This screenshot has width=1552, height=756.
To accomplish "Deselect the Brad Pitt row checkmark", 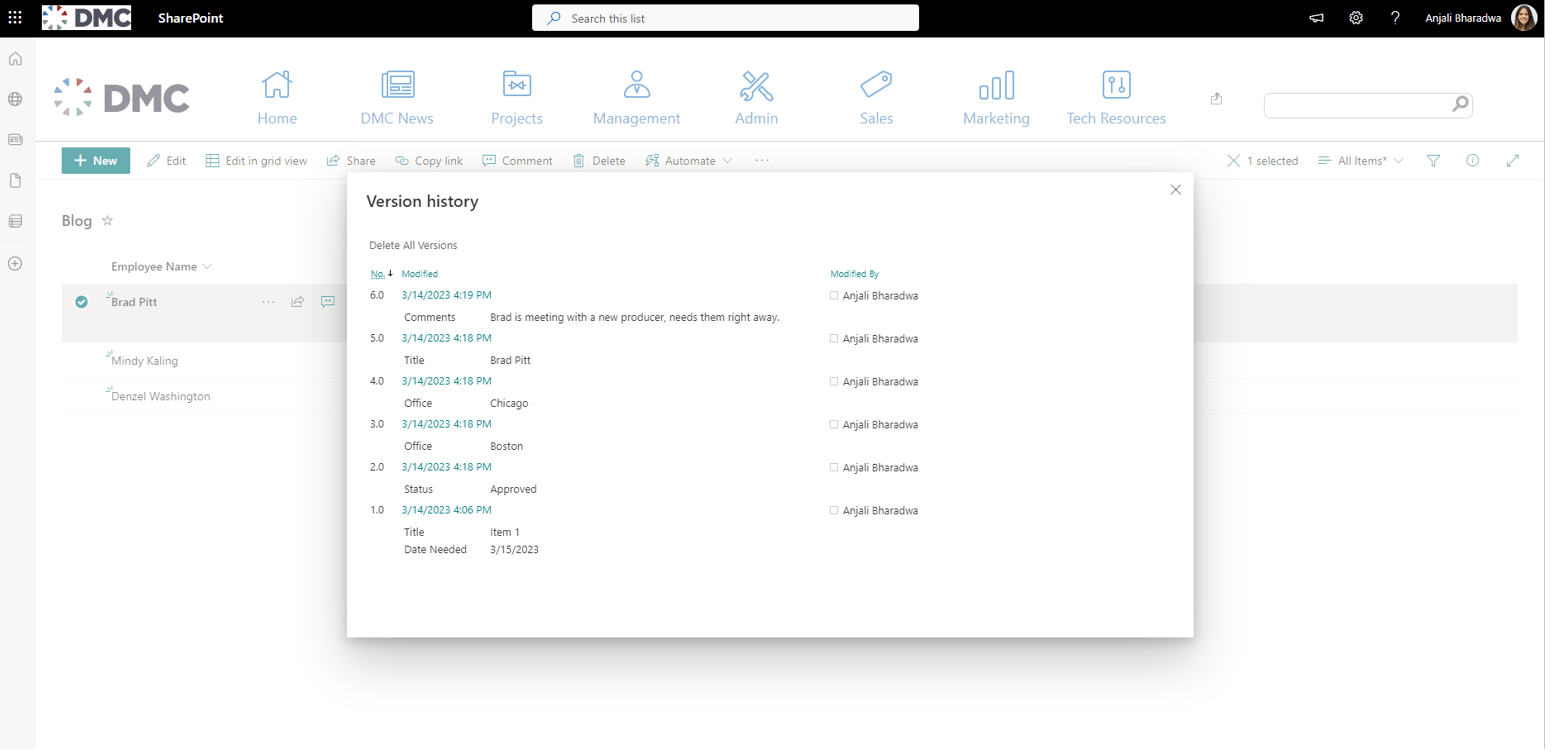I will tap(82, 303).
